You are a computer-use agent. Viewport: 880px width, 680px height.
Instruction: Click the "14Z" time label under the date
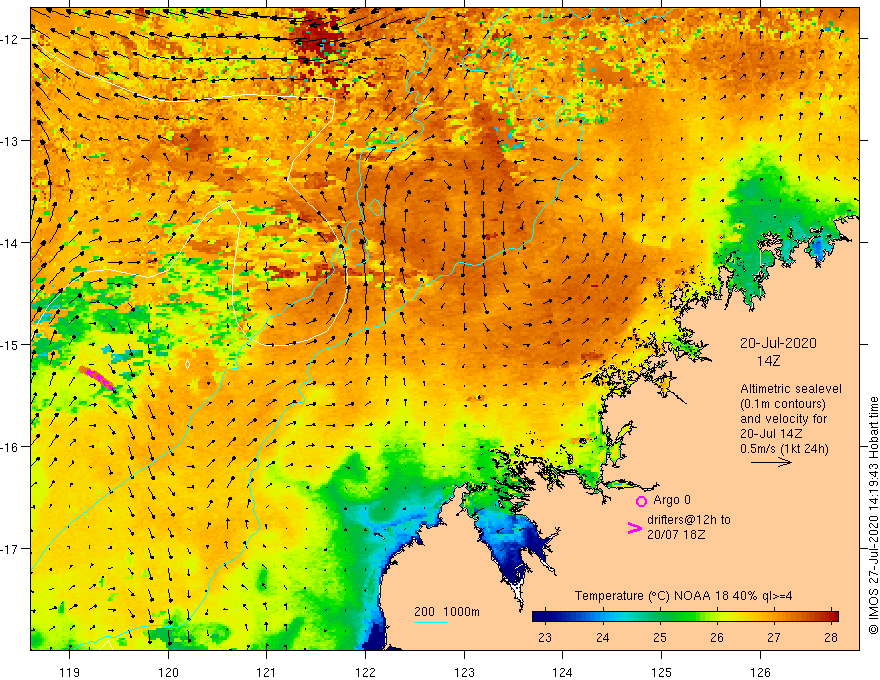click(768, 361)
